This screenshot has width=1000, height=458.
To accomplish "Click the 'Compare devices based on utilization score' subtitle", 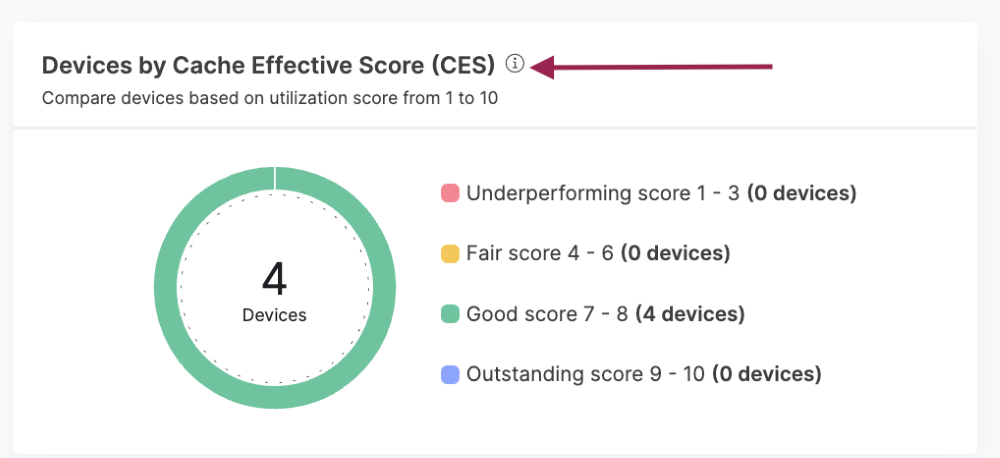I will point(269,99).
